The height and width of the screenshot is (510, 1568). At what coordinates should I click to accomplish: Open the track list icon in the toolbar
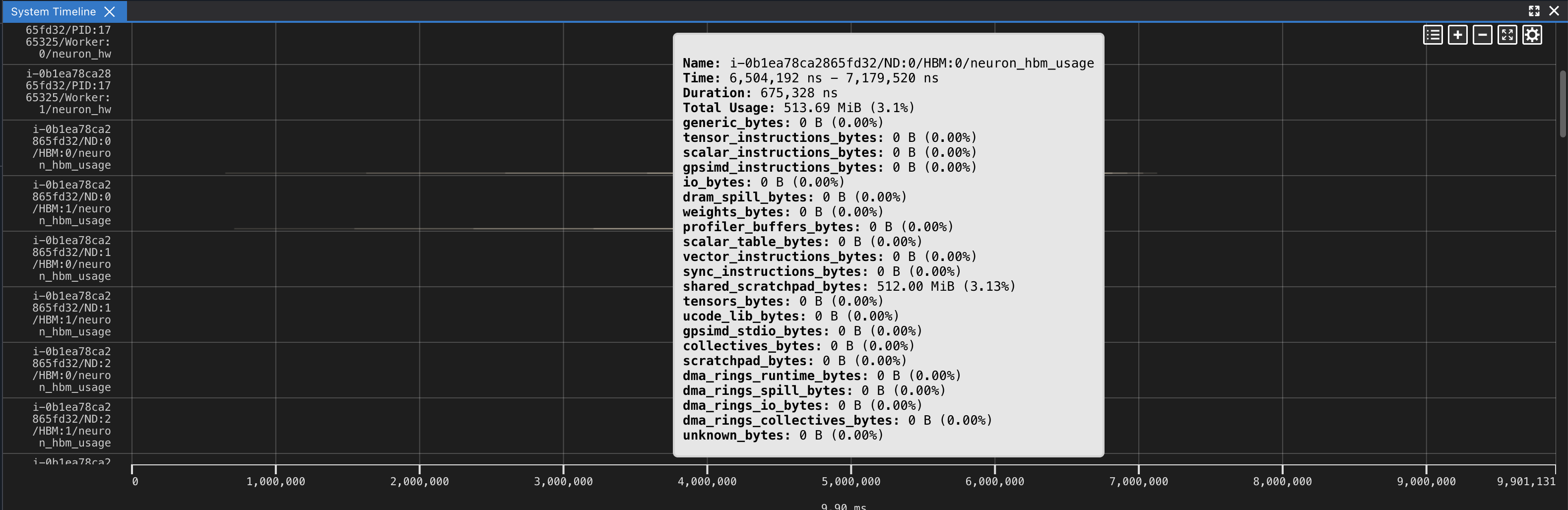coord(1433,35)
